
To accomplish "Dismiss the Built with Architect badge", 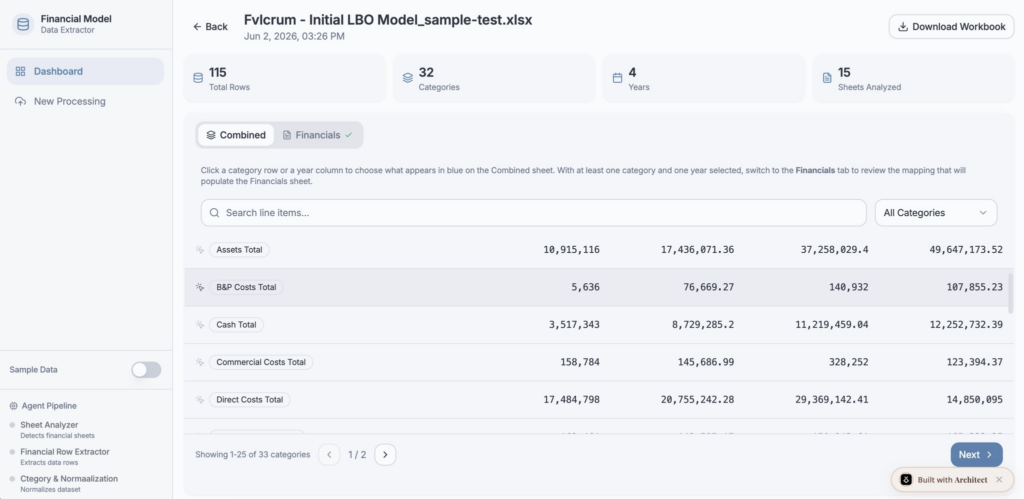I will click(x=999, y=479).
